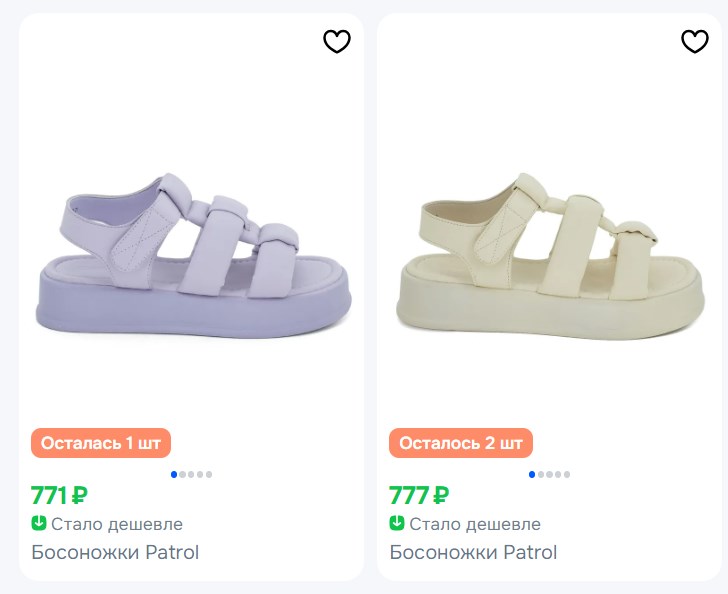Image resolution: width=728 pixels, height=594 pixels.
Task: Open 'Босоножки Patrol' title under 777 ₽
Action: [473, 552]
